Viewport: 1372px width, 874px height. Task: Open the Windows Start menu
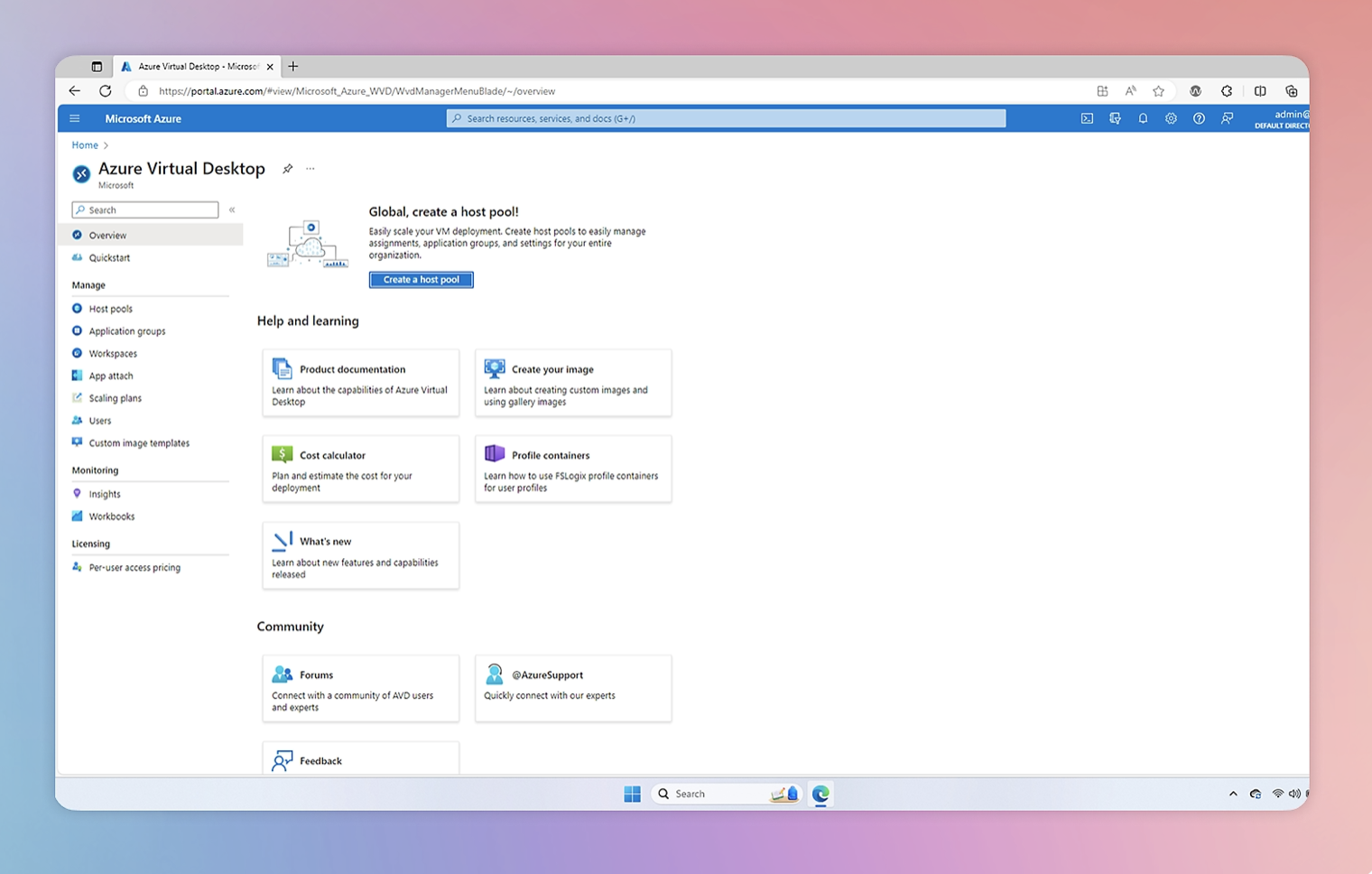(632, 794)
